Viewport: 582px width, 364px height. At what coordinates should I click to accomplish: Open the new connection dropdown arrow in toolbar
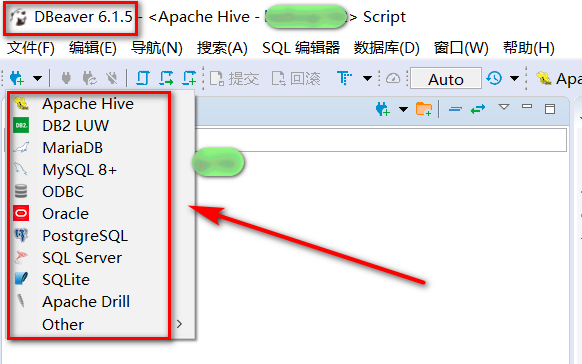click(37, 78)
